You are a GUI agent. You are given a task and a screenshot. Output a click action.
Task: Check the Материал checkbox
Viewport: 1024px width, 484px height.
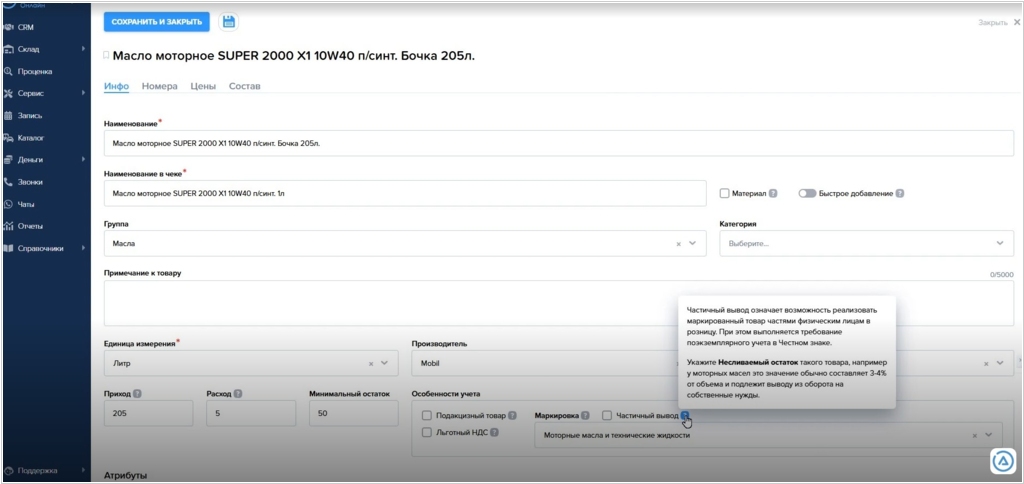tap(725, 194)
